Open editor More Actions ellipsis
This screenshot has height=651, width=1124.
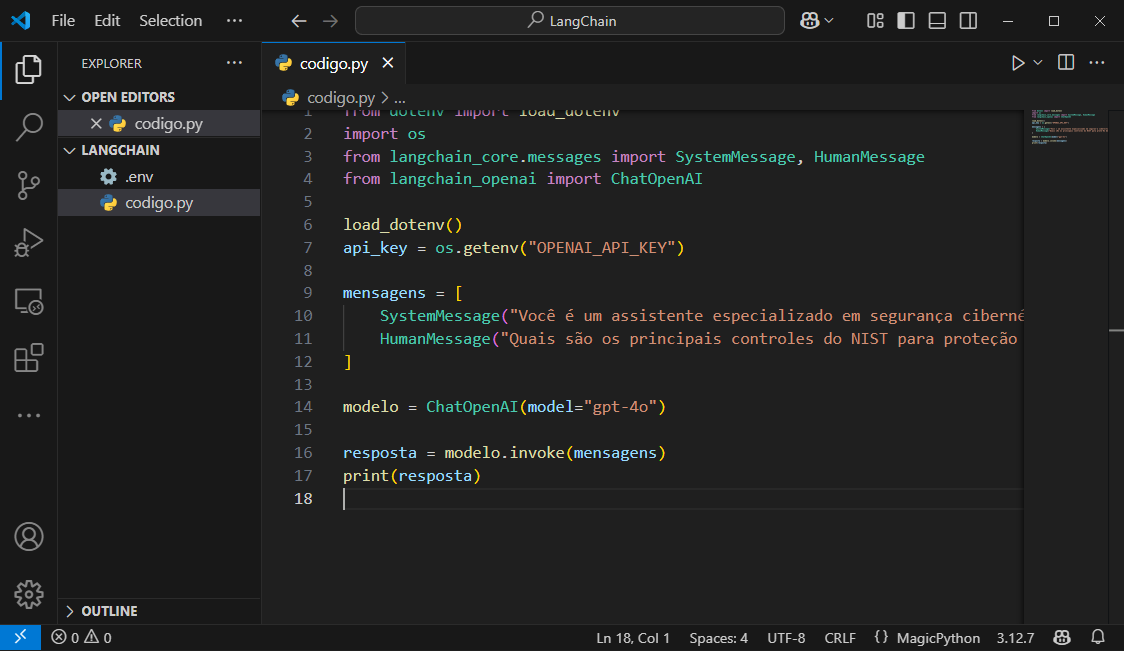point(1097,63)
